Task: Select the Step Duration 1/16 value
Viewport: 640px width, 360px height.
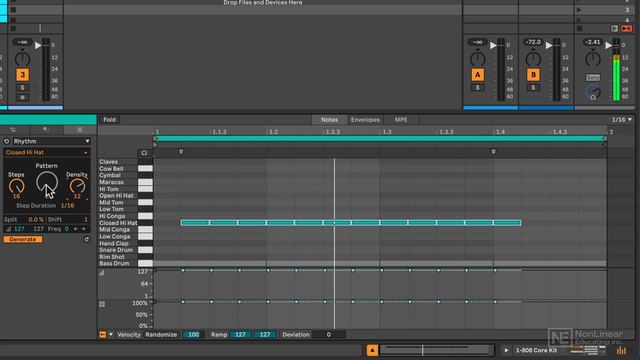Action: pyautogui.click(x=67, y=206)
